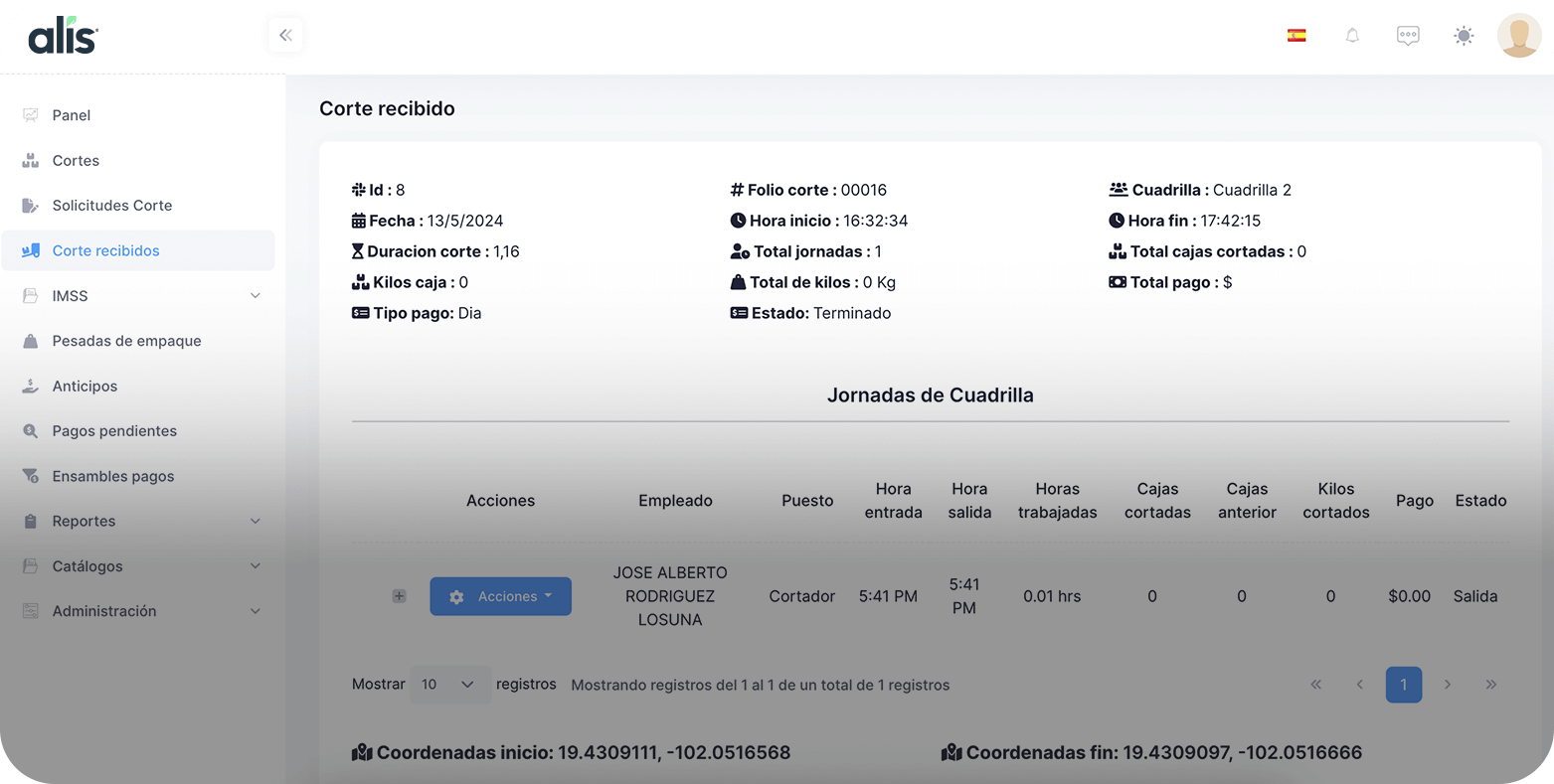This screenshot has height=784, width=1554.
Task: Open the user profile avatar
Action: point(1518,36)
